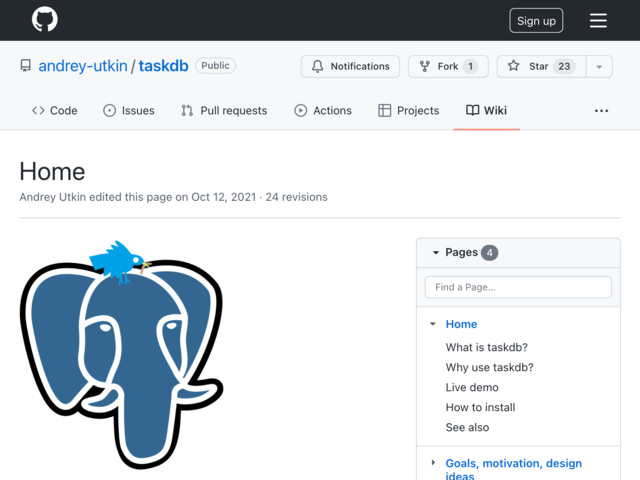Open the hamburger navigation menu

point(598,20)
